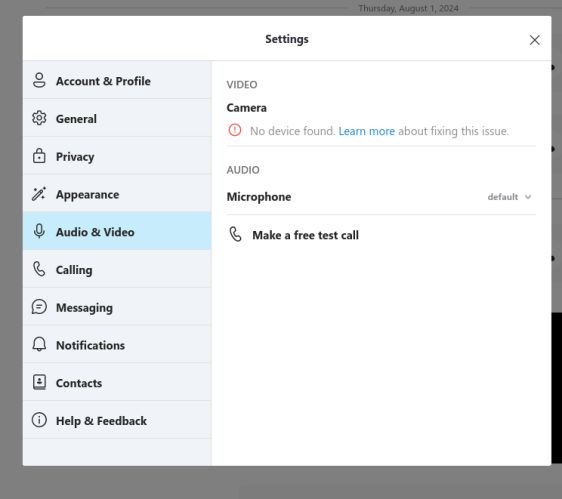Follow the Learn more link
Screen dimensions: 562x499
click(367, 131)
